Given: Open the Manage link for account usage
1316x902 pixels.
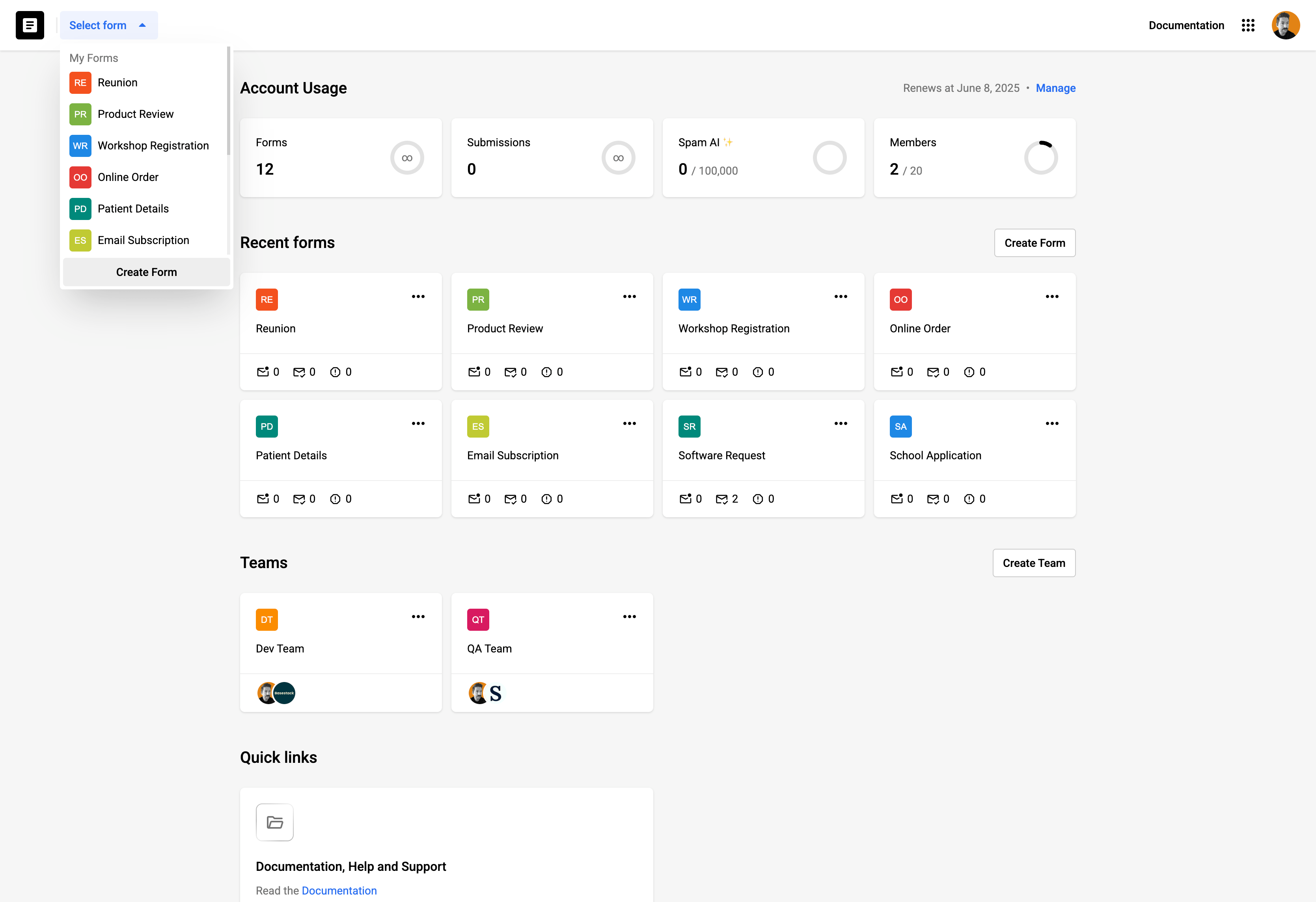Looking at the screenshot, I should click(1055, 88).
